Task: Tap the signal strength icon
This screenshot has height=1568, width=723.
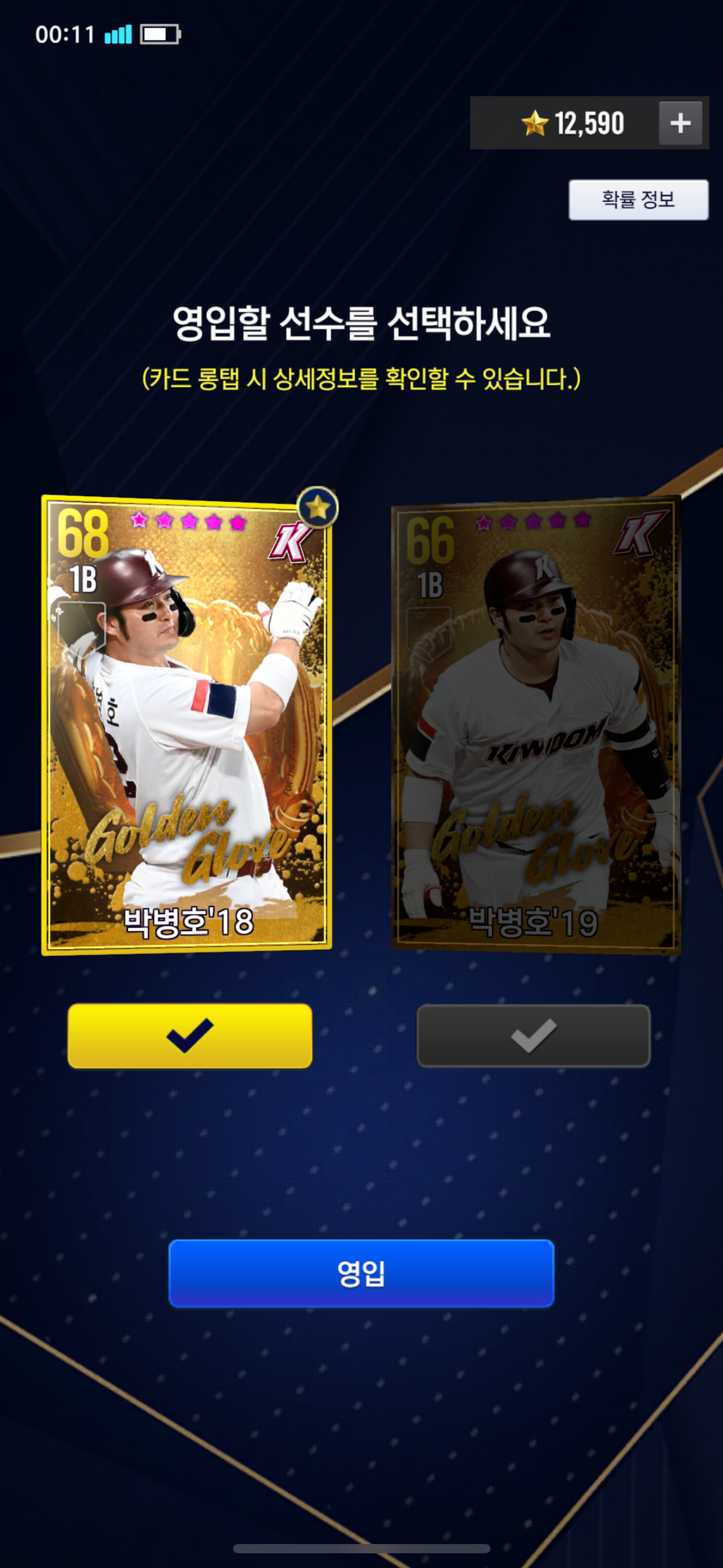Action: 118,34
